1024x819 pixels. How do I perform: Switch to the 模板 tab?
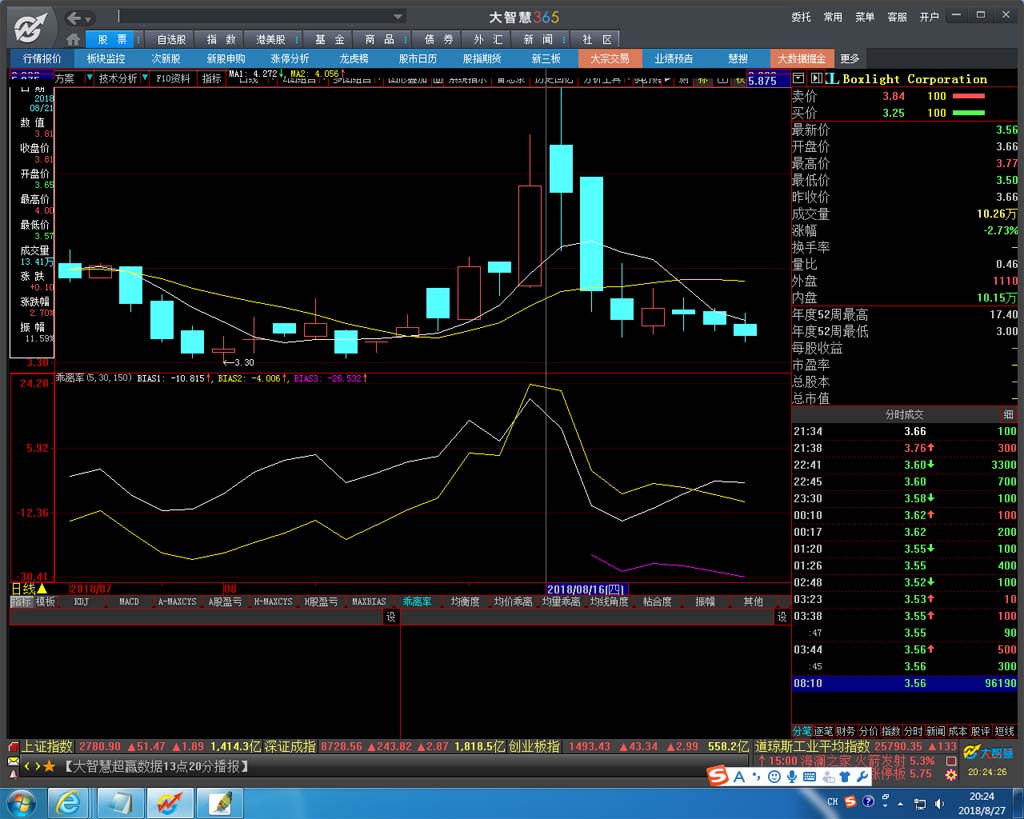tap(46, 602)
